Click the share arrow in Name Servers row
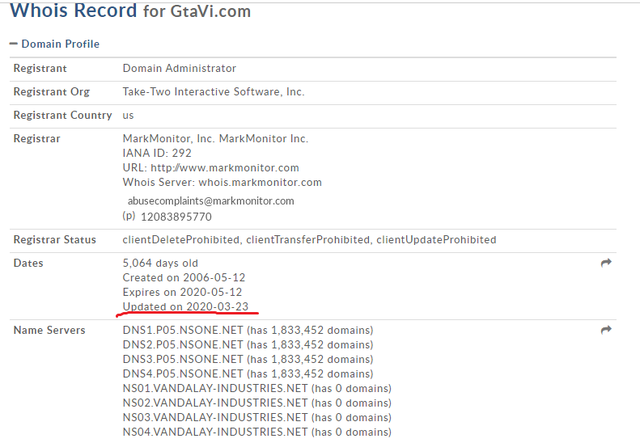 [x=605, y=330]
